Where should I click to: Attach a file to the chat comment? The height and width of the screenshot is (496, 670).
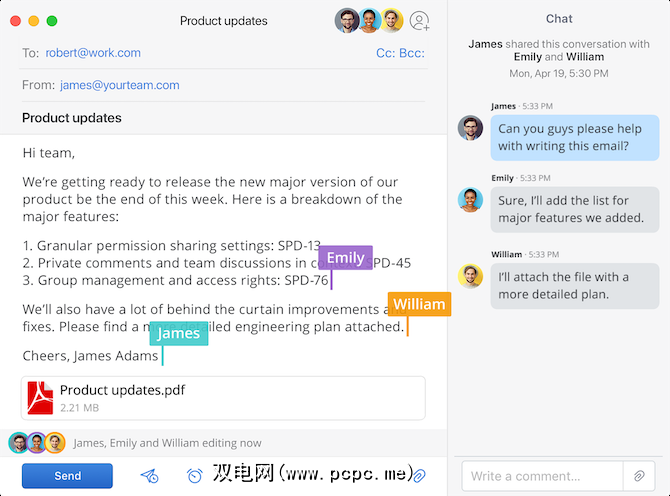[x=637, y=476]
